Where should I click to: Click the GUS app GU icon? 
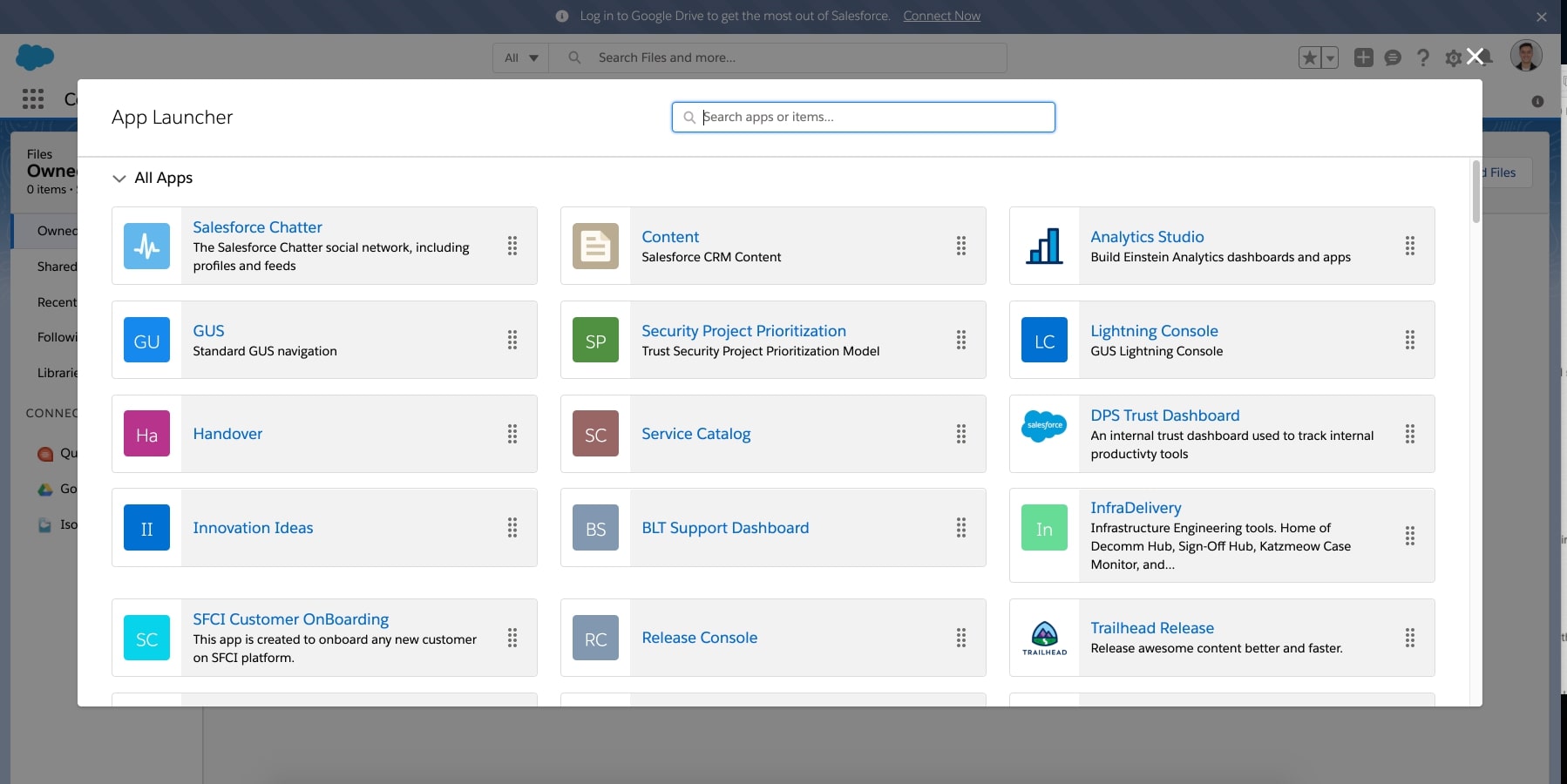(x=146, y=340)
